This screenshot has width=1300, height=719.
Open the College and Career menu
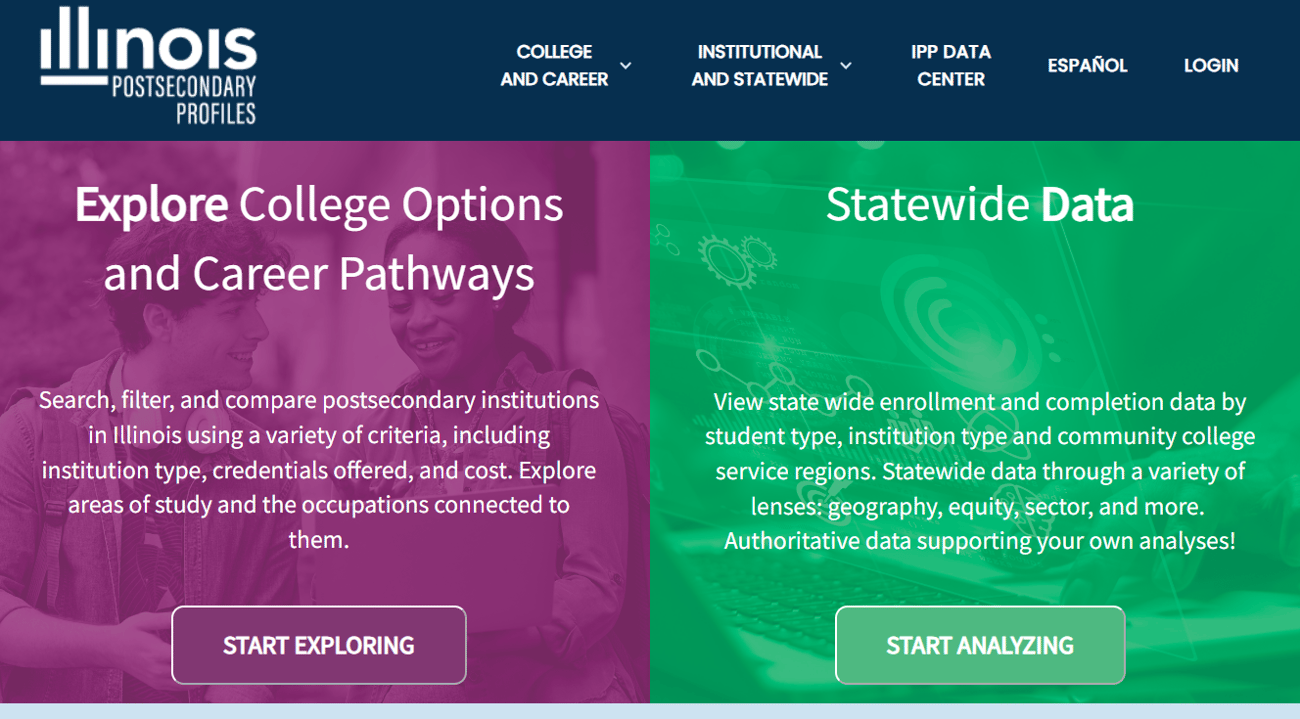pyautogui.click(x=554, y=66)
